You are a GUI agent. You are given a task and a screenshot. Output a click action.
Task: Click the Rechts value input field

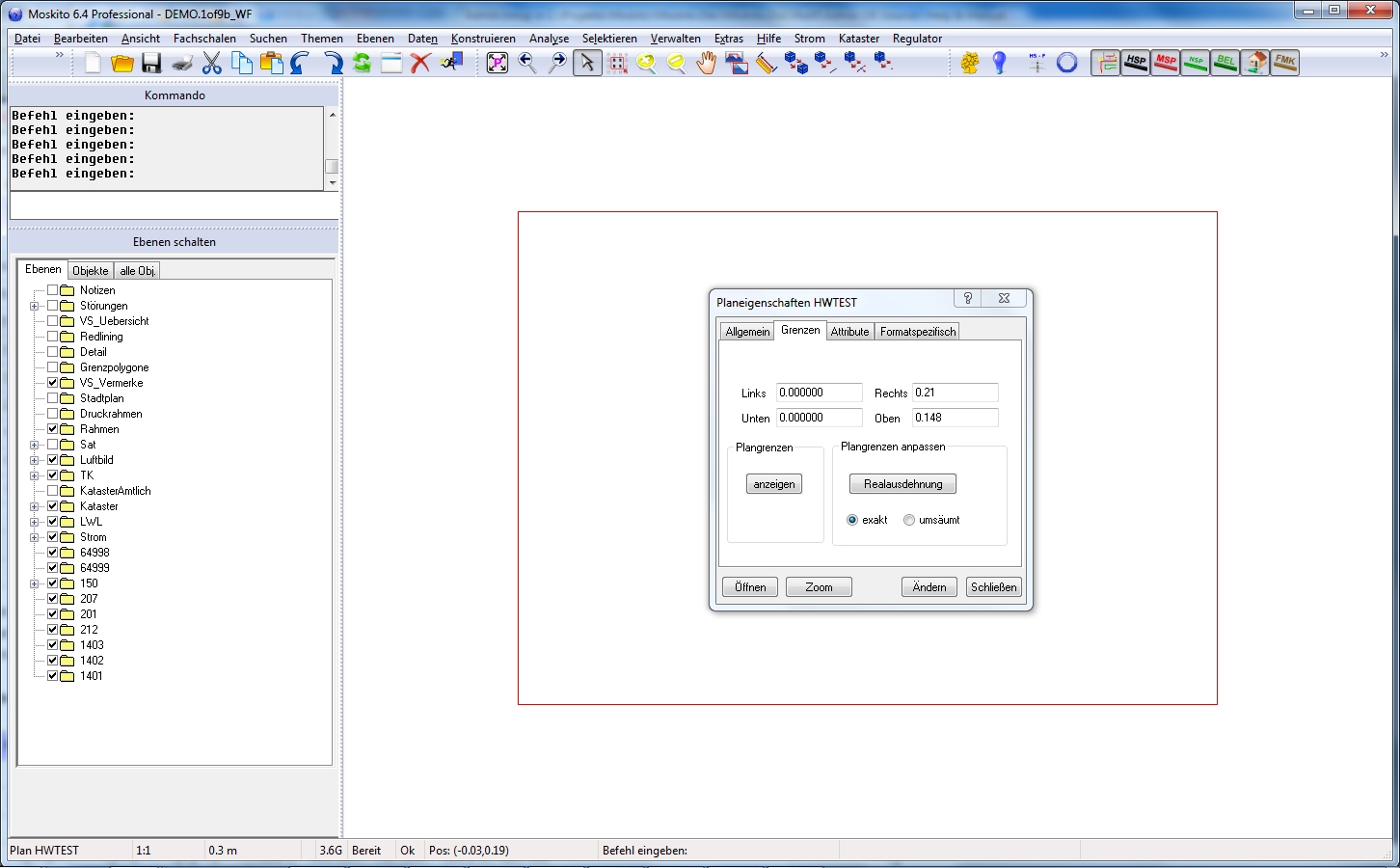955,393
